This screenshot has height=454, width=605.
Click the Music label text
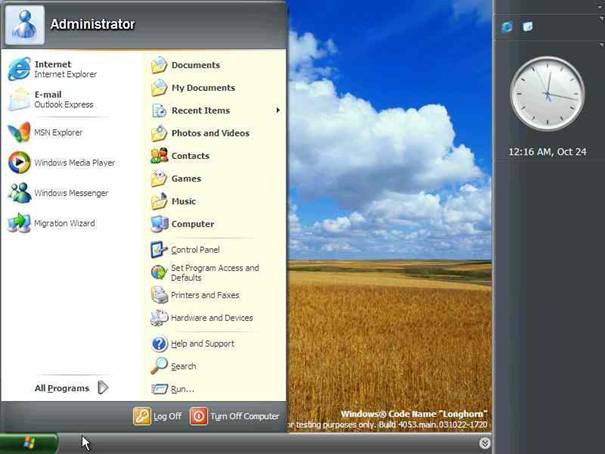184,201
